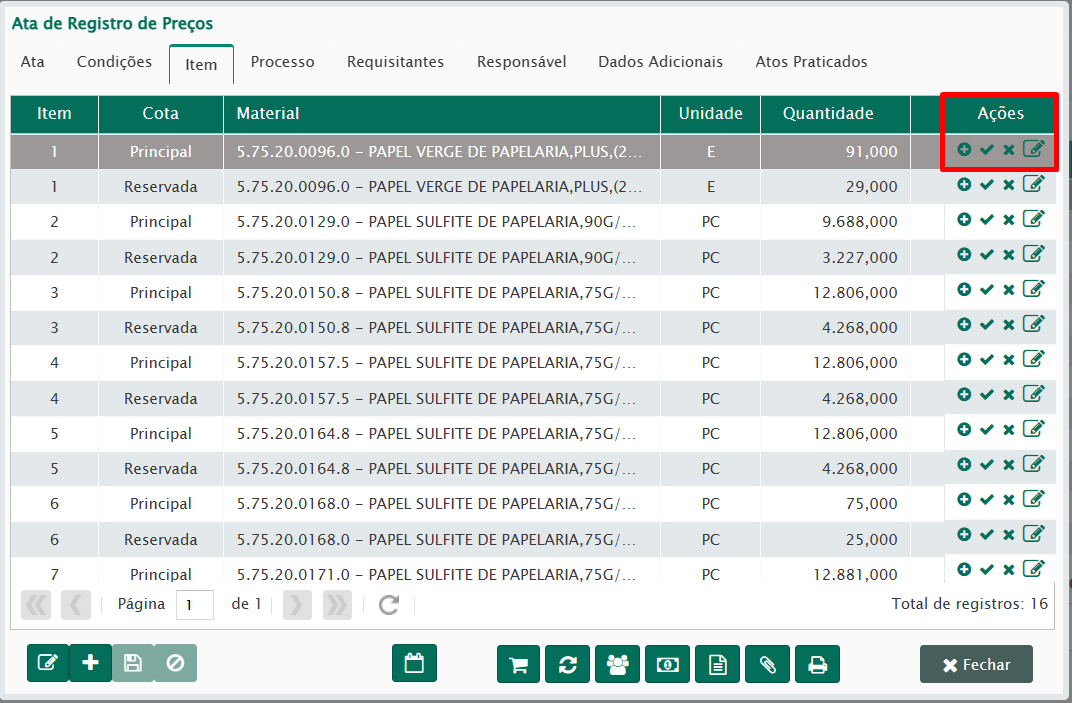Click the sync arrows icon in bottom toolbar

(x=568, y=665)
